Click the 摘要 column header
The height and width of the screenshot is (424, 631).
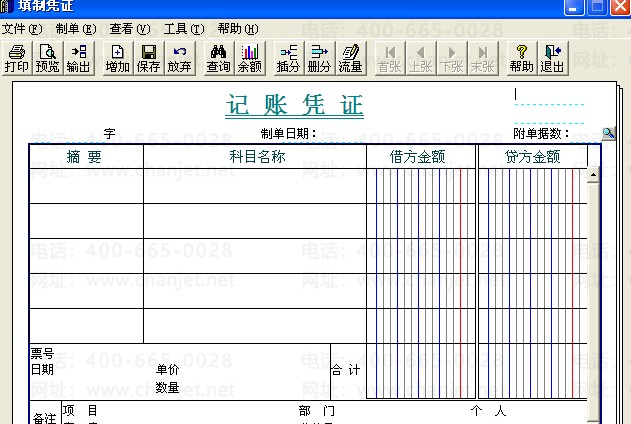pyautogui.click(x=86, y=156)
